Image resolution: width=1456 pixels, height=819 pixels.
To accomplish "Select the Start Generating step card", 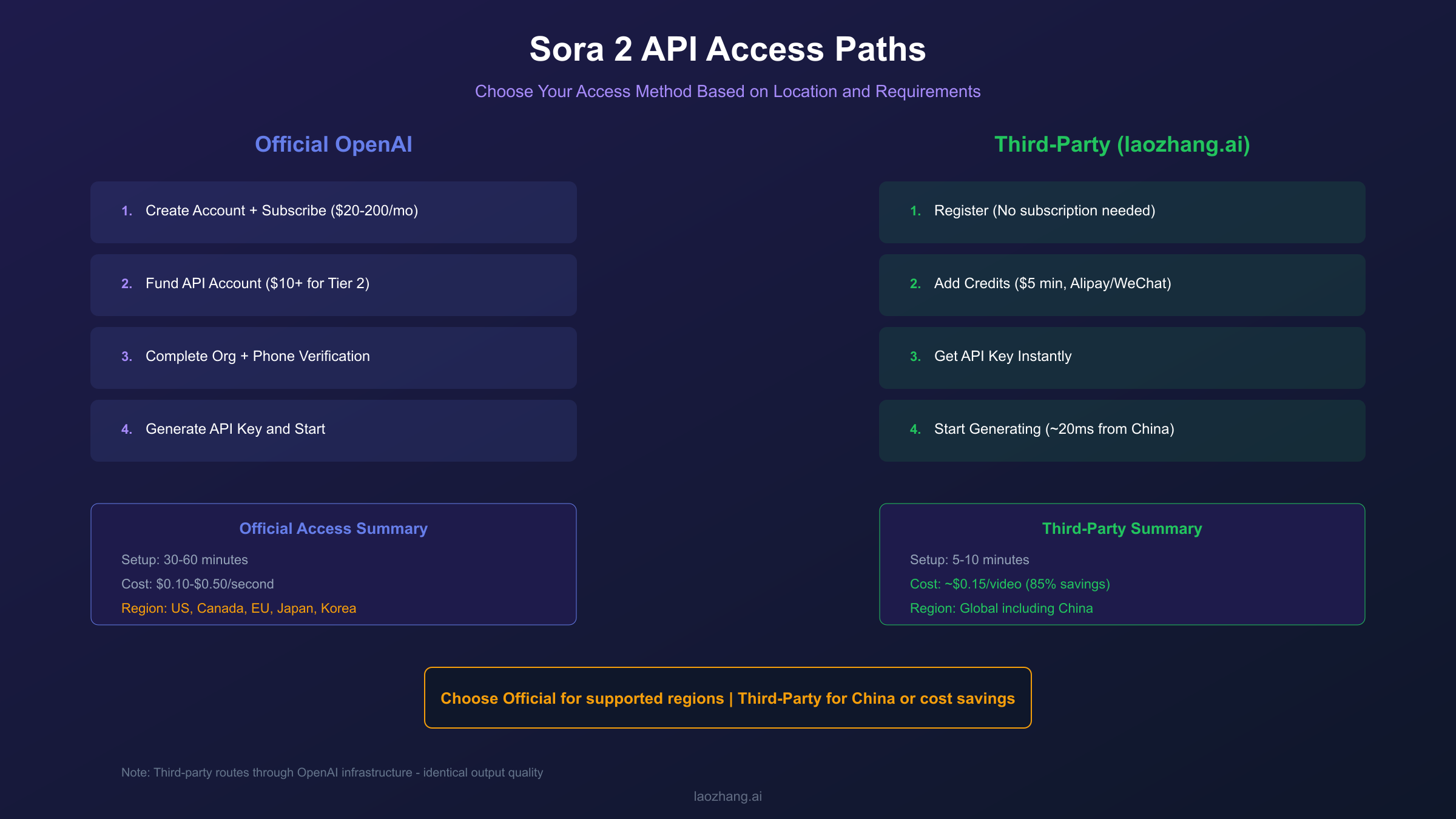I will click(1121, 430).
